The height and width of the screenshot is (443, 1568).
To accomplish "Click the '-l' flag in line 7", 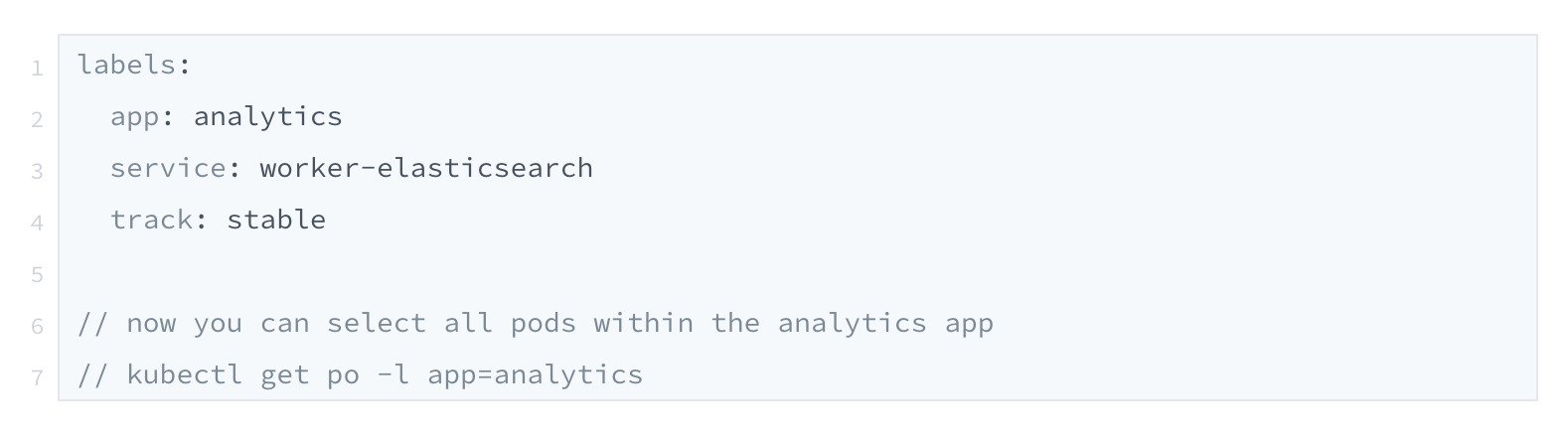I will point(393,374).
